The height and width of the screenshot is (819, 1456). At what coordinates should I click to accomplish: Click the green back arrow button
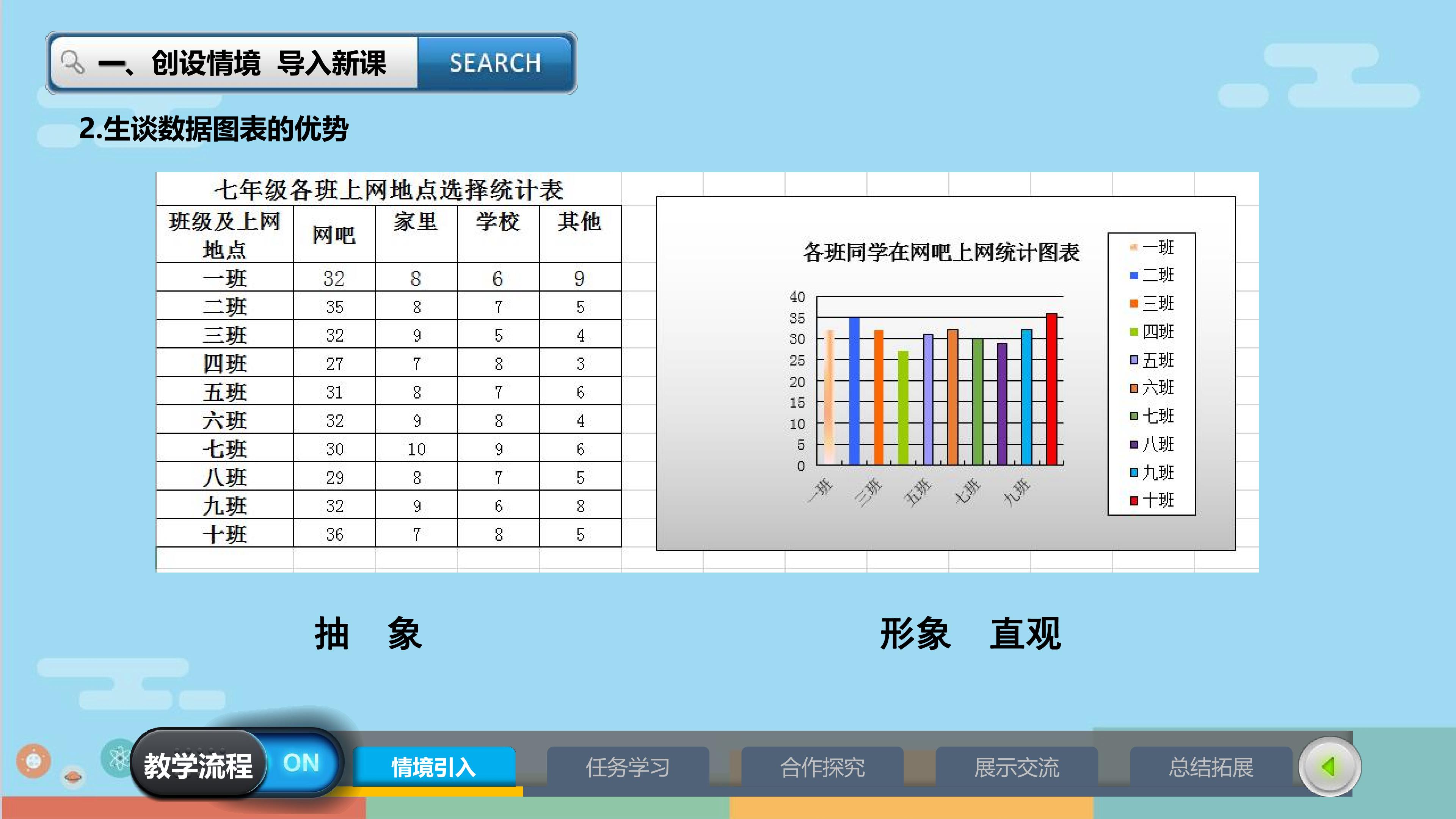click(1329, 766)
